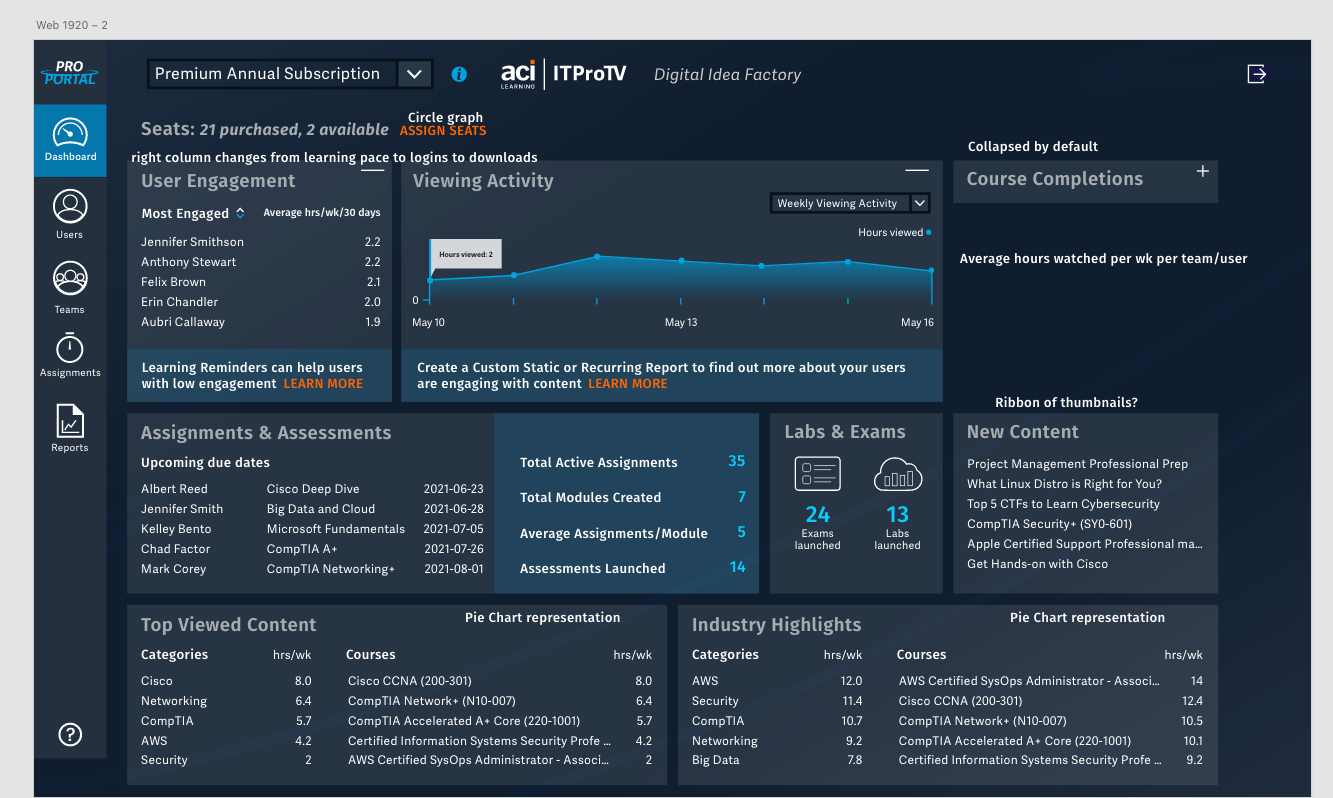Open Project Management Professional Prep
Screen dimensions: 1333x798
tap(1077, 464)
